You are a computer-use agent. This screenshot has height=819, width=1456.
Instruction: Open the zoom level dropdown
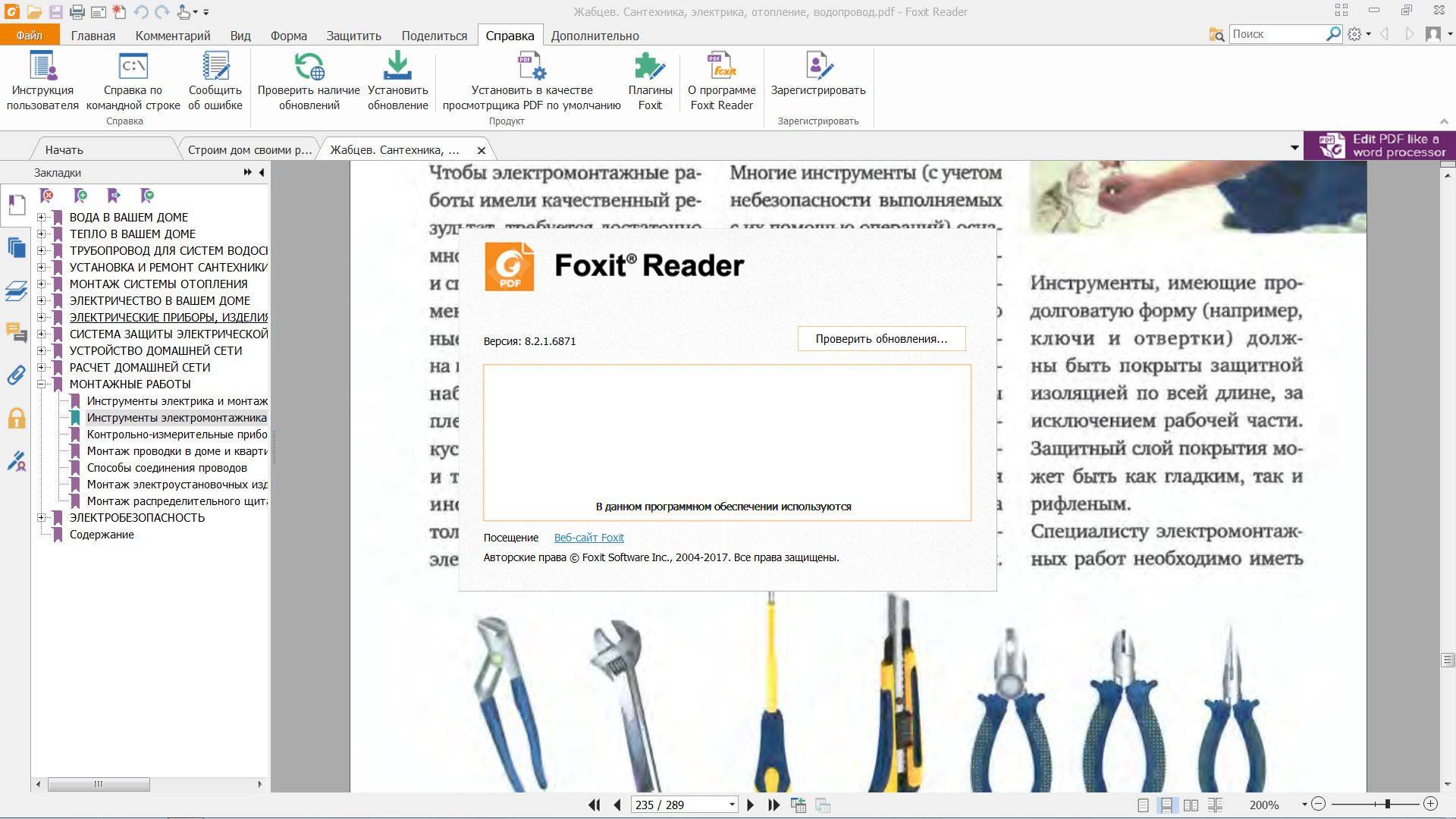click(1304, 805)
